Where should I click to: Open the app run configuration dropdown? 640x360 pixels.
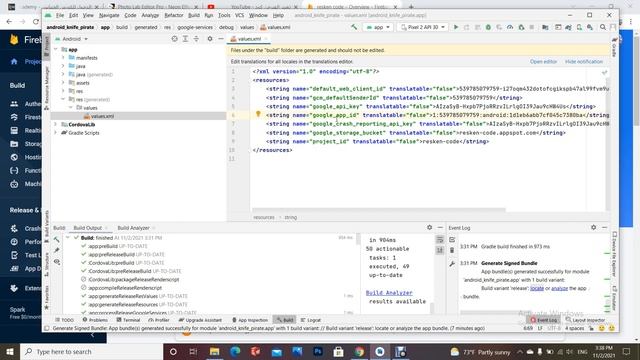378,27
